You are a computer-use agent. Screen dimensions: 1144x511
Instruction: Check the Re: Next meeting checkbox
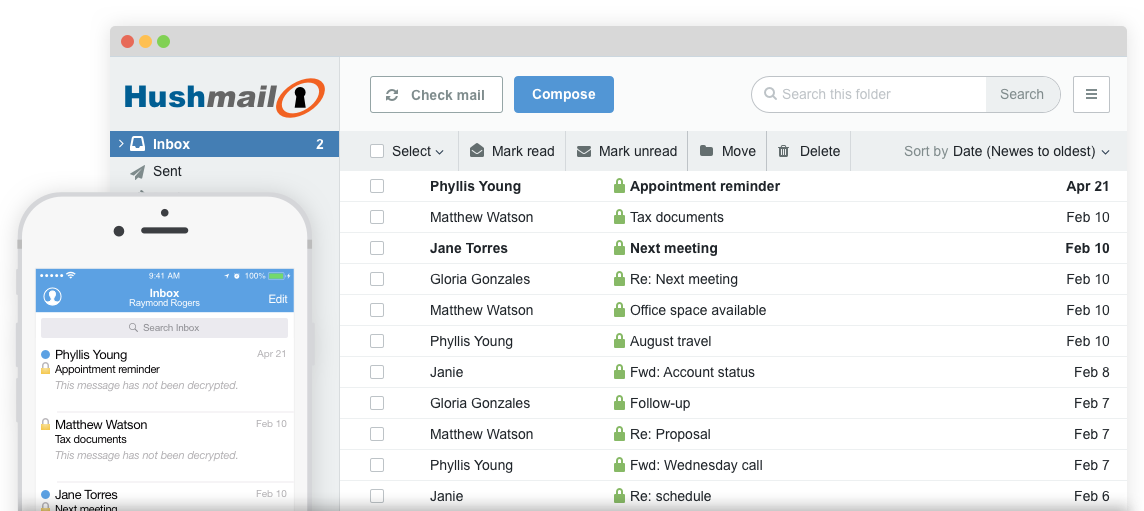pyautogui.click(x=376, y=279)
